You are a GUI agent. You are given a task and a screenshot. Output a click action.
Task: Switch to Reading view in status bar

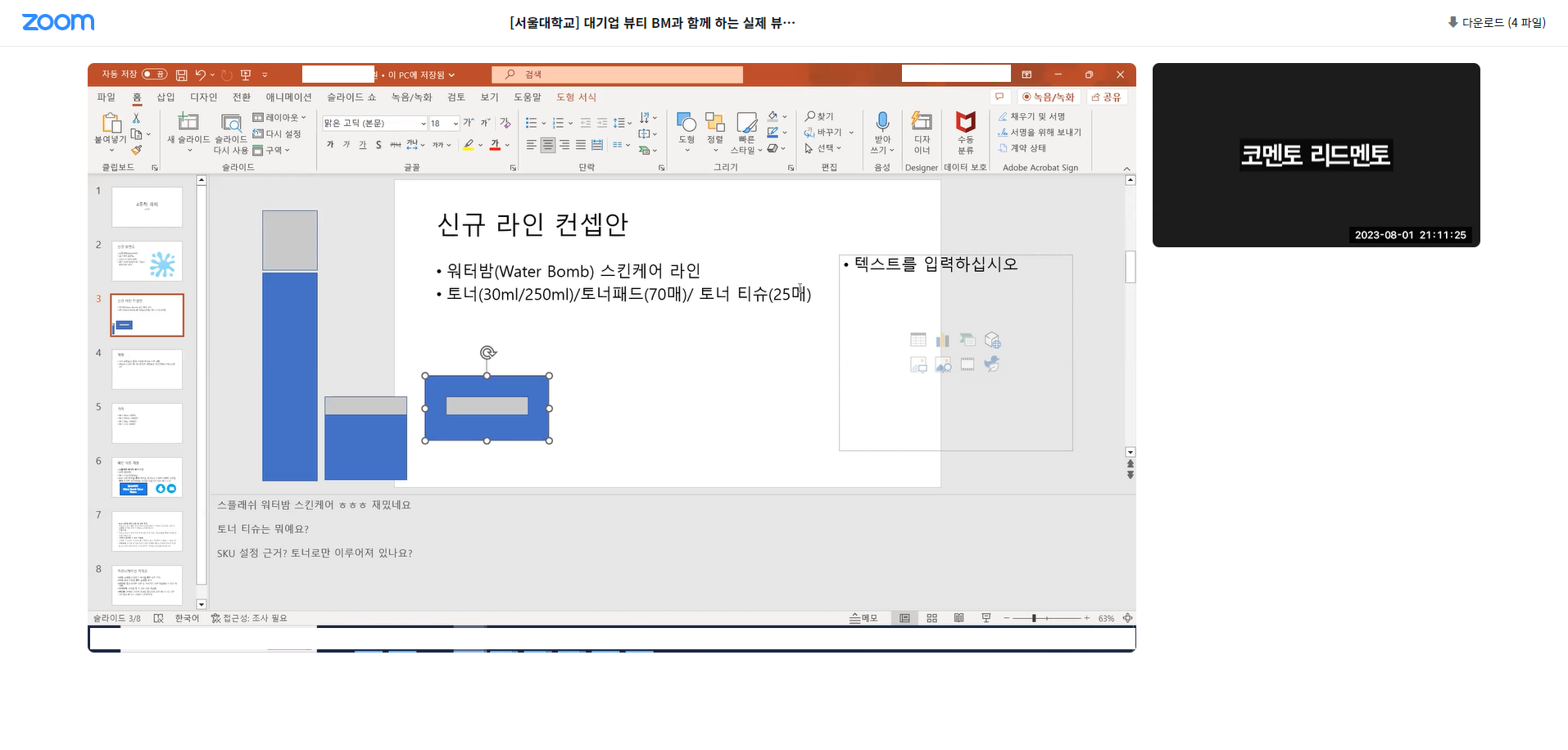958,618
